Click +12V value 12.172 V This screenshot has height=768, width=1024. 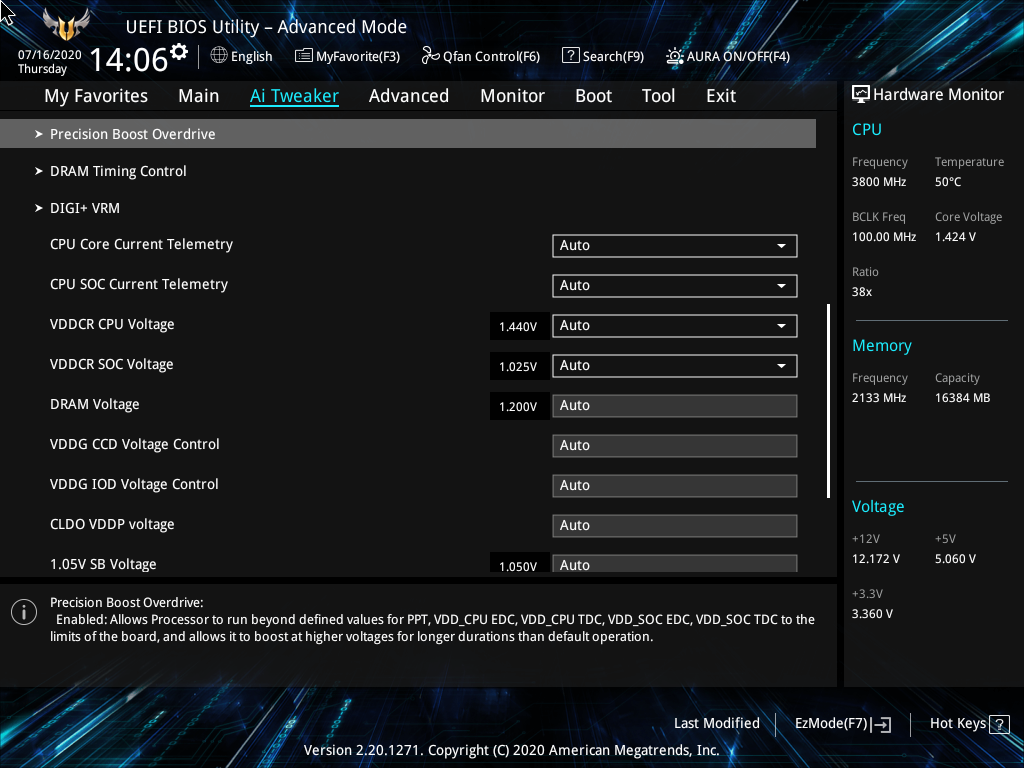click(x=876, y=559)
